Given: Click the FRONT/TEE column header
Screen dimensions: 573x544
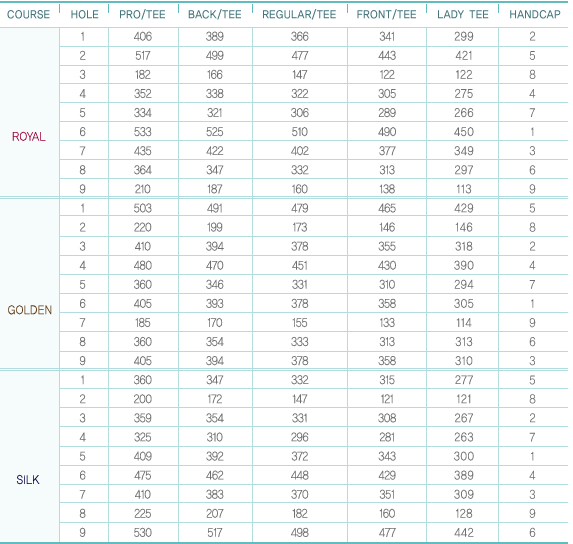Looking at the screenshot, I should coord(386,14).
